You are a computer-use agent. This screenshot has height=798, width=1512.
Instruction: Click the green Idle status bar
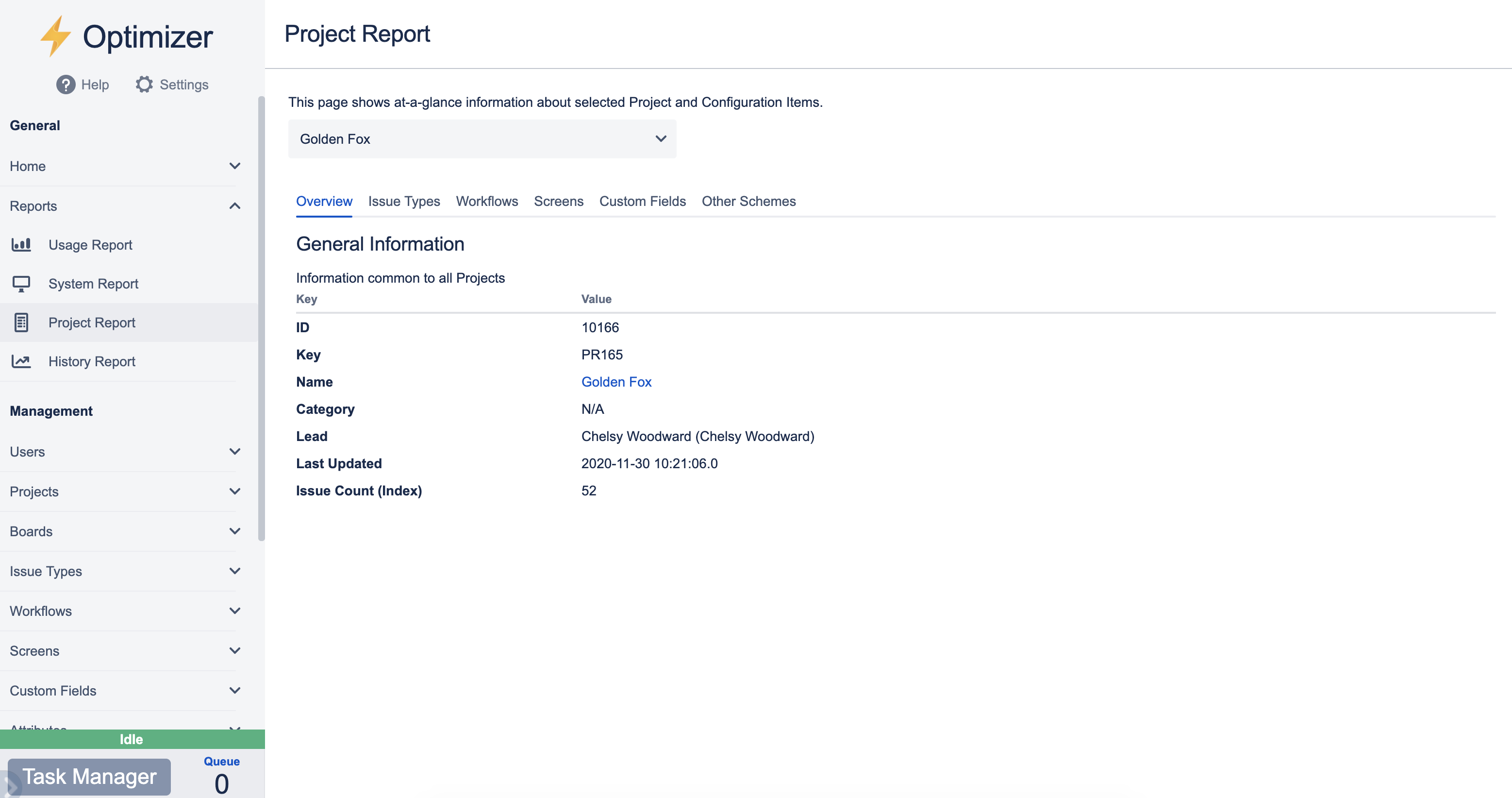pos(132,739)
